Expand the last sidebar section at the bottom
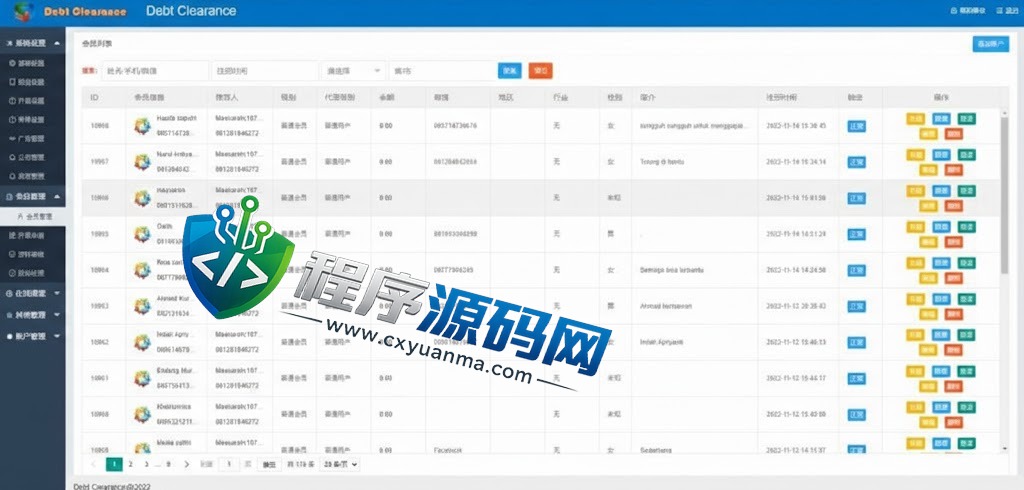 coord(33,336)
